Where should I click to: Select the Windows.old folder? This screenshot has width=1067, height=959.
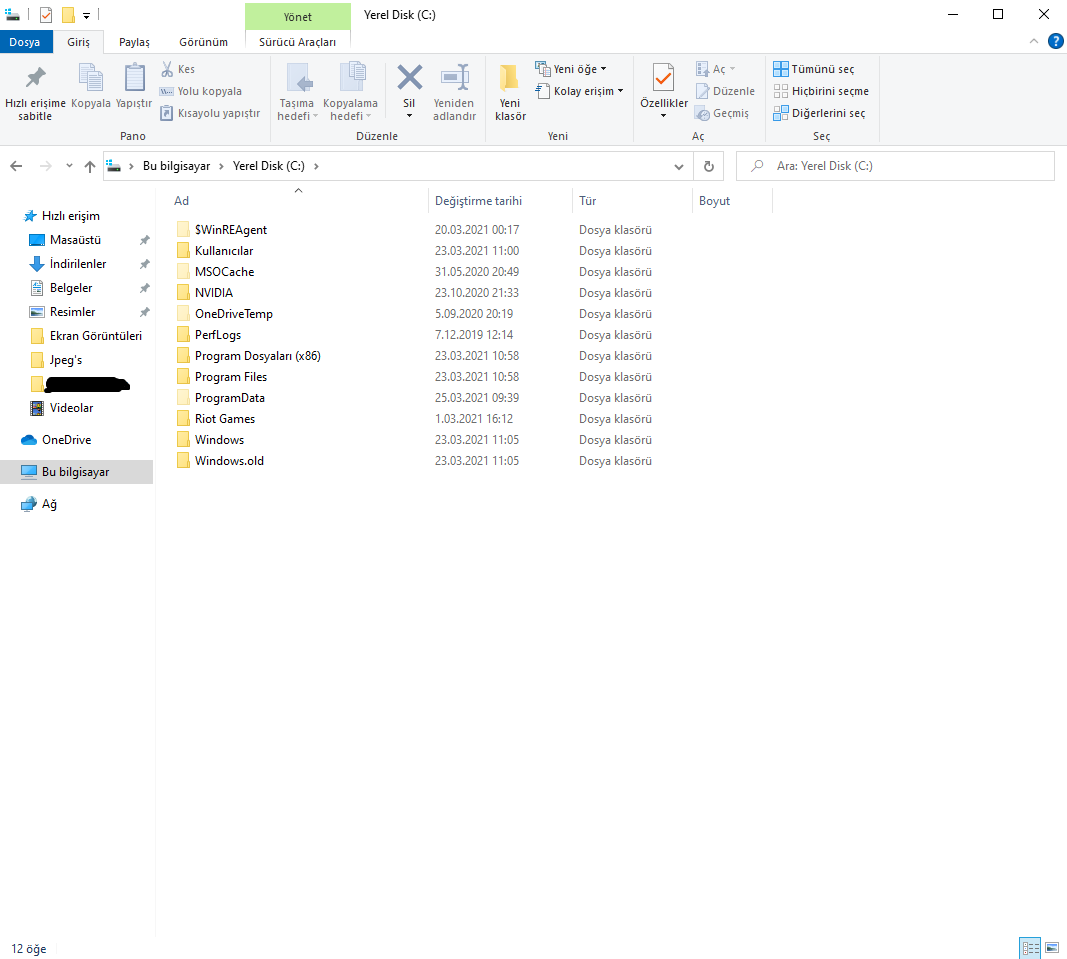(229, 461)
